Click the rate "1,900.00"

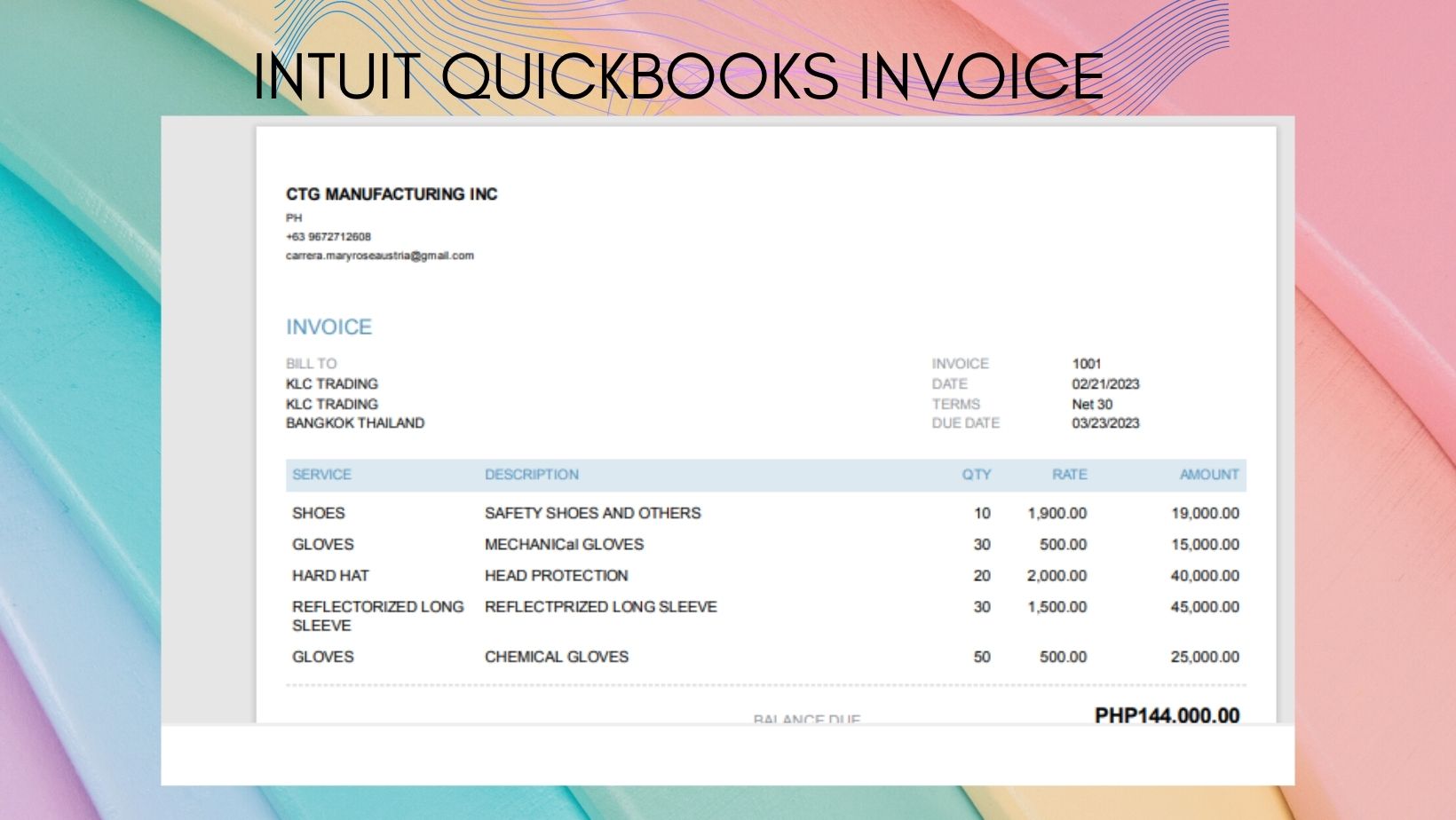1057,513
